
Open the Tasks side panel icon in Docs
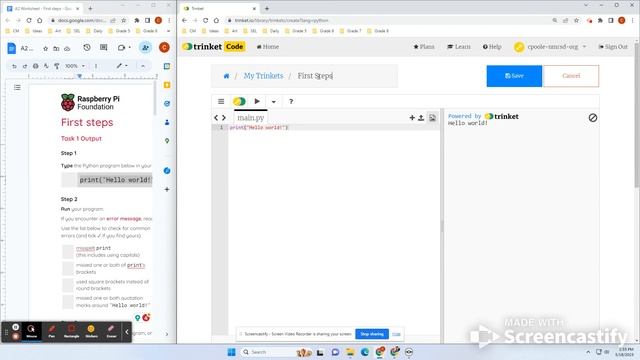(x=167, y=104)
